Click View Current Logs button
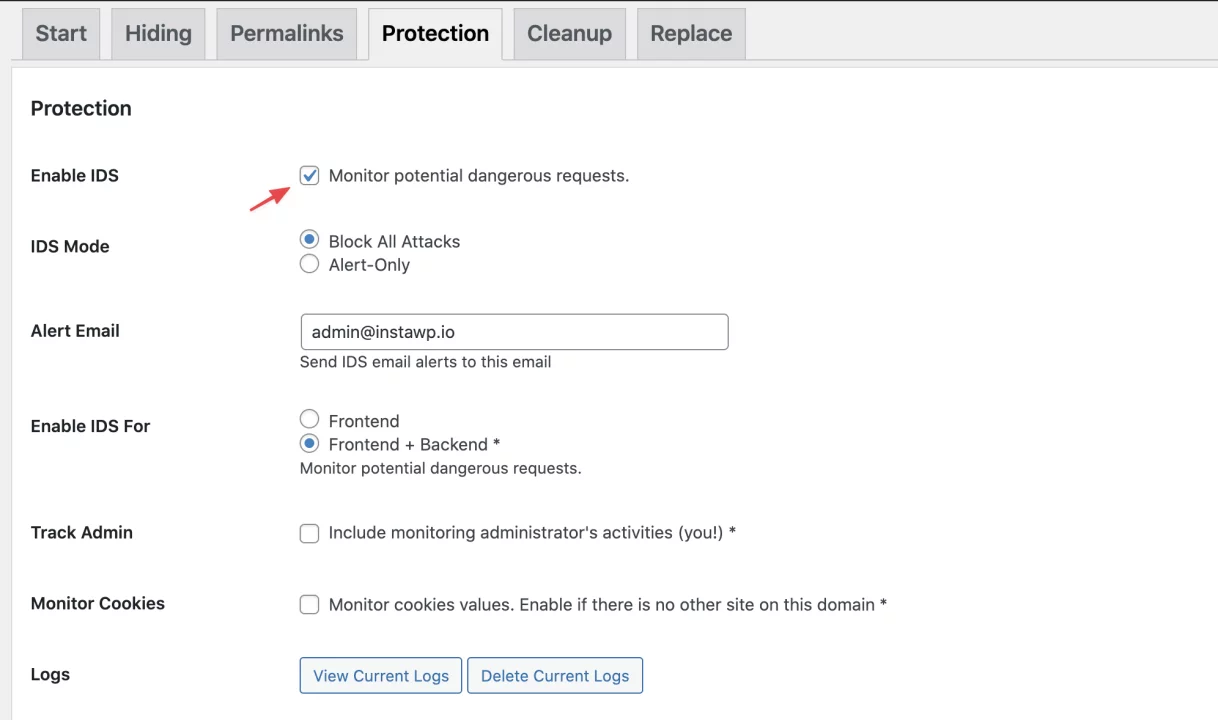The width and height of the screenshot is (1218, 720). (x=381, y=676)
